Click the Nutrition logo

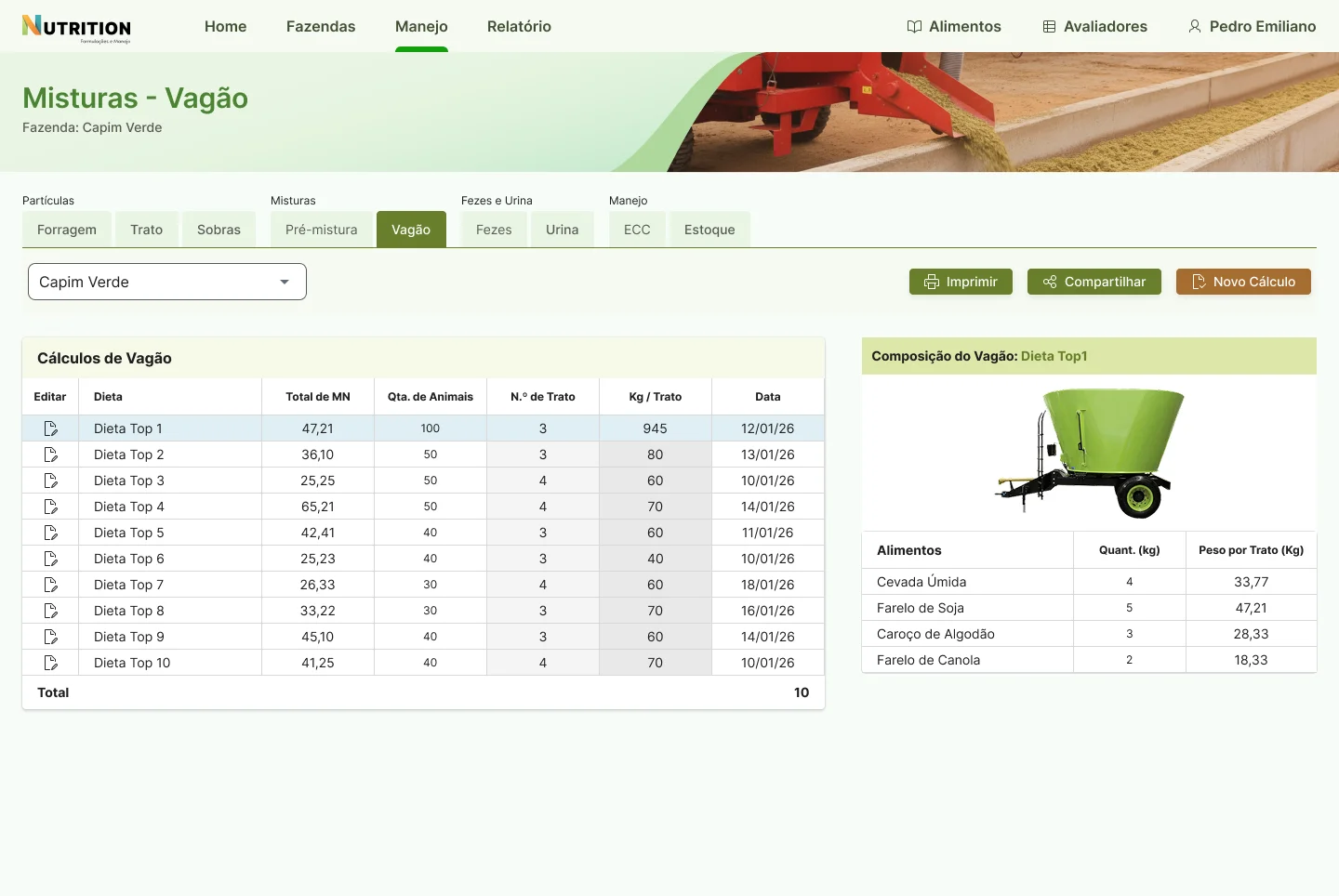(x=76, y=28)
